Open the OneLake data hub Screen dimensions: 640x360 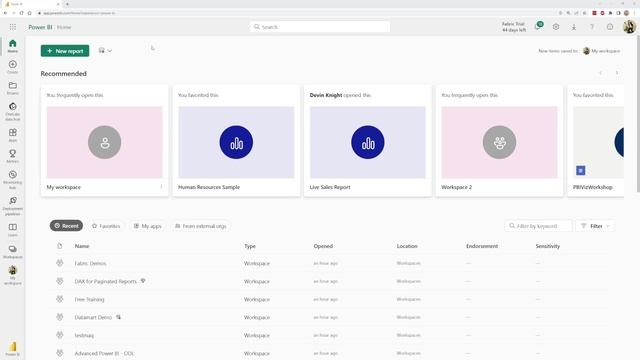click(x=13, y=111)
